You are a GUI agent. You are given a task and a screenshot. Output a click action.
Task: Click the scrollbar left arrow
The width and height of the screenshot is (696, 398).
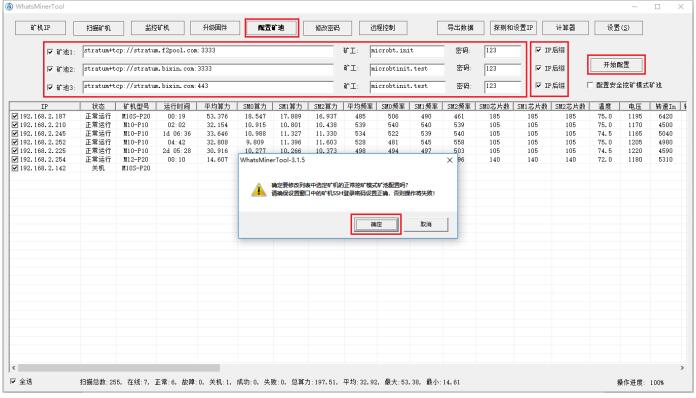13,367
